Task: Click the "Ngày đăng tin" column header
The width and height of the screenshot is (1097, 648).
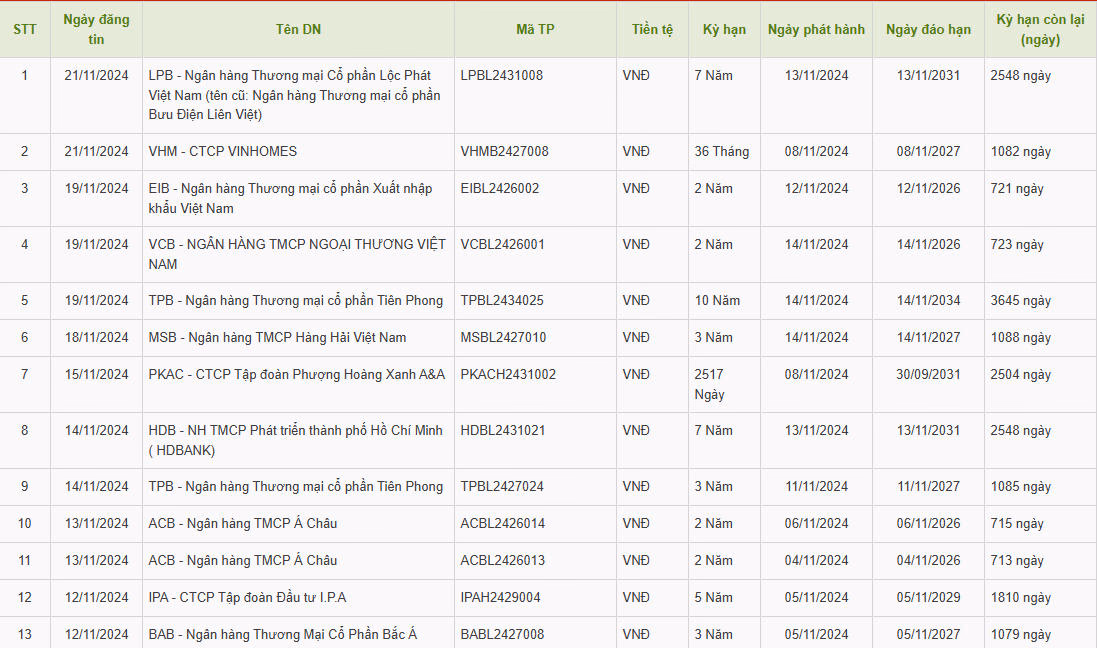Action: pos(96,29)
